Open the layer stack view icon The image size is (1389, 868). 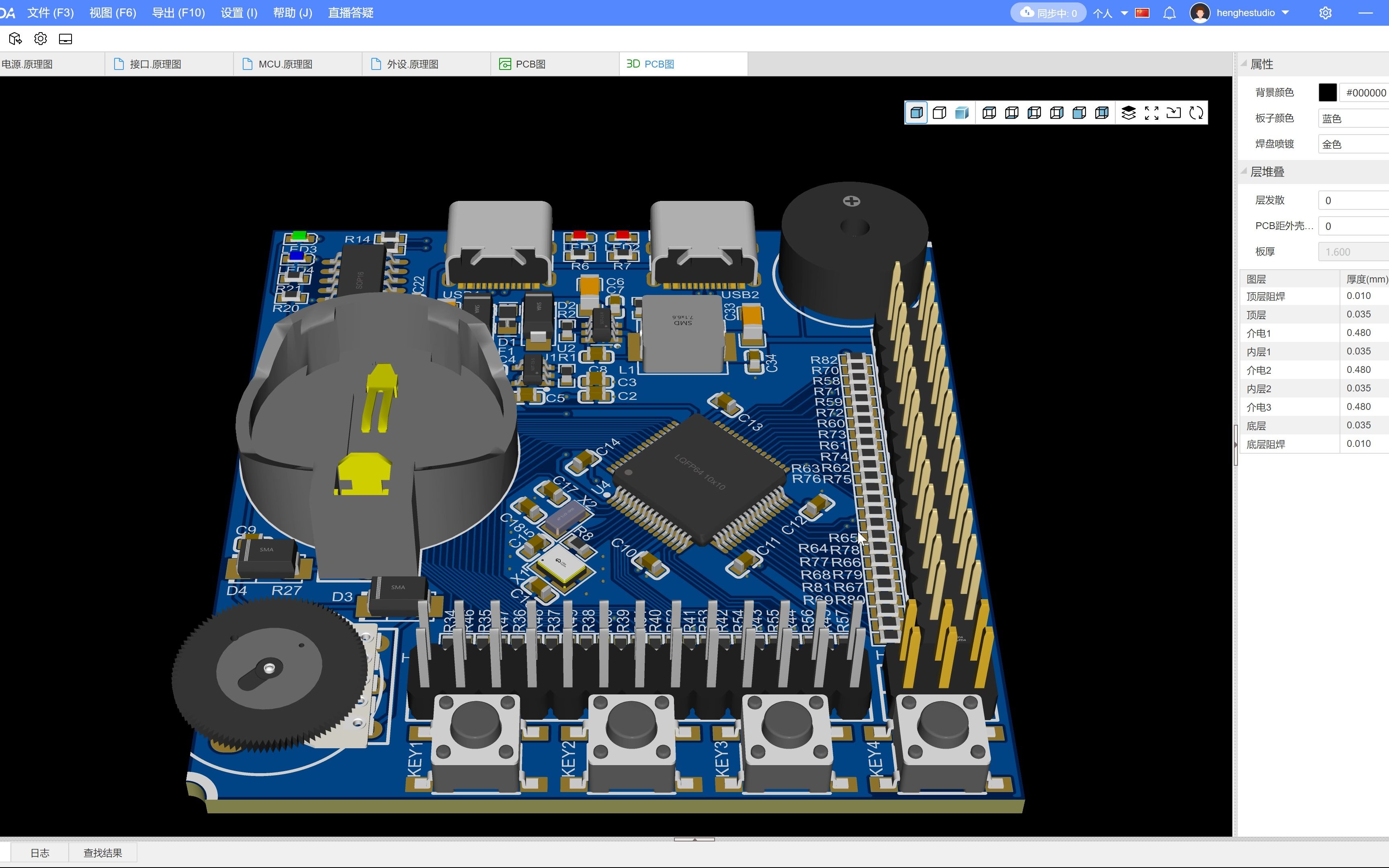pyautogui.click(x=1129, y=113)
